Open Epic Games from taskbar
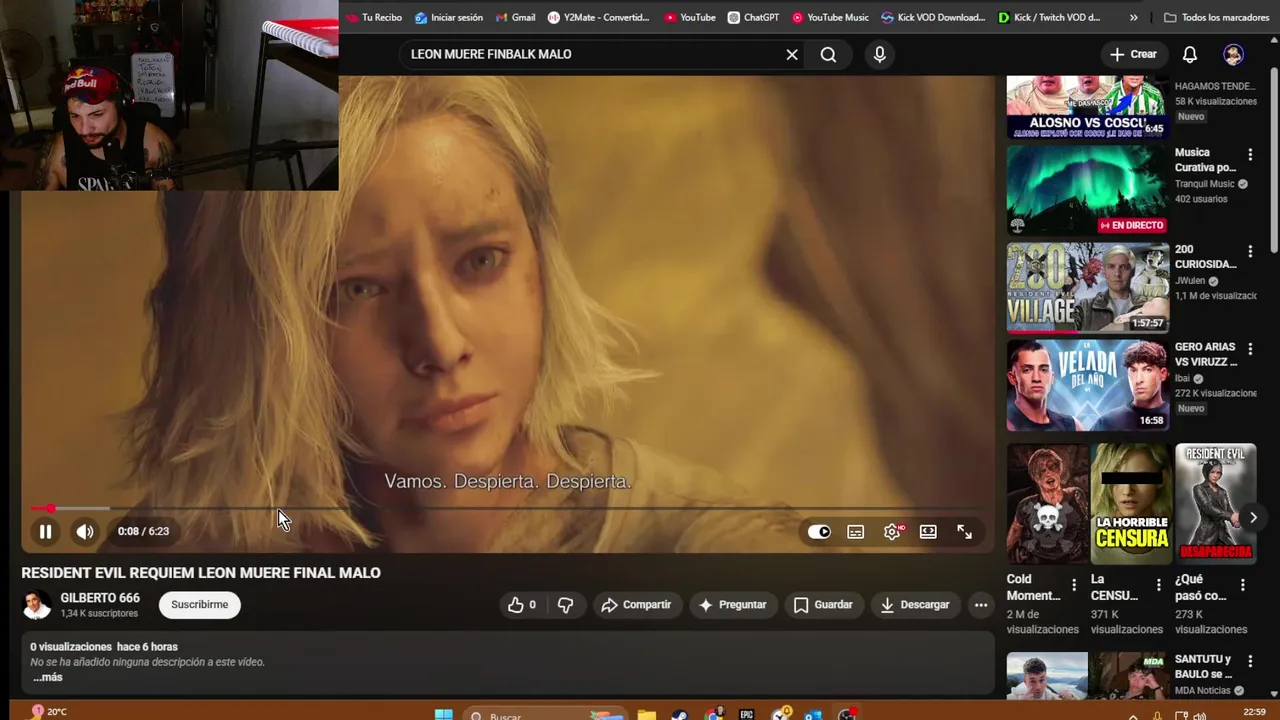 pos(746,715)
